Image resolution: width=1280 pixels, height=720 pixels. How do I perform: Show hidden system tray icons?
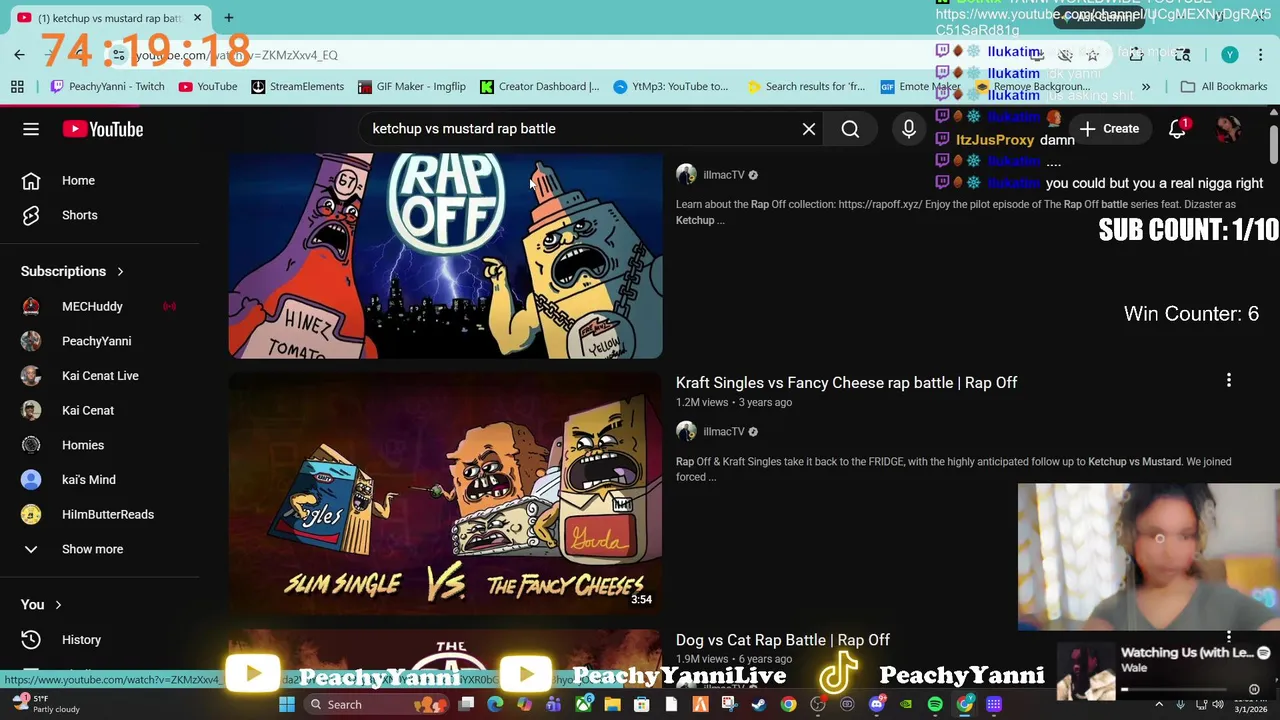[1160, 705]
